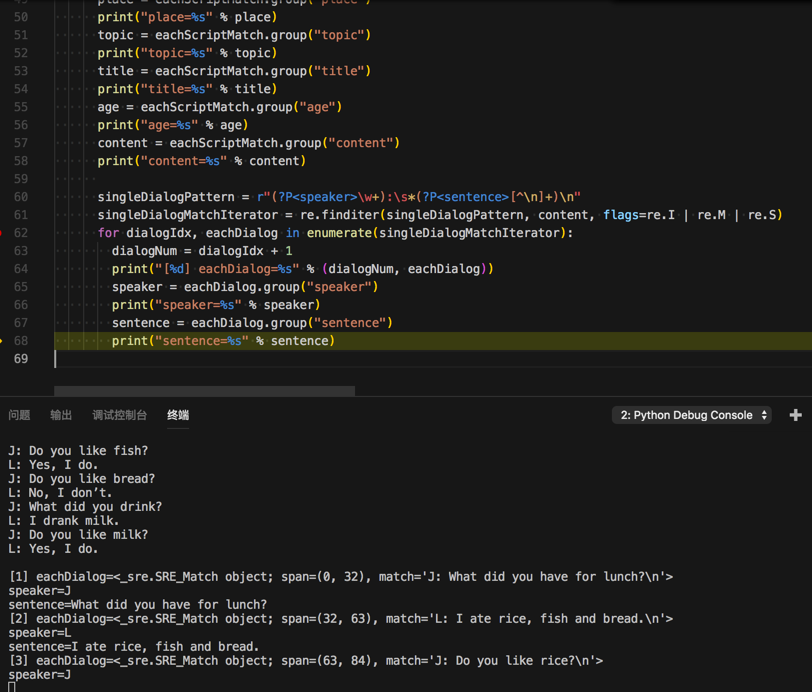Click the yellow debug arrow at line 68
Screen dimensions: 812x692
[x=1, y=341]
